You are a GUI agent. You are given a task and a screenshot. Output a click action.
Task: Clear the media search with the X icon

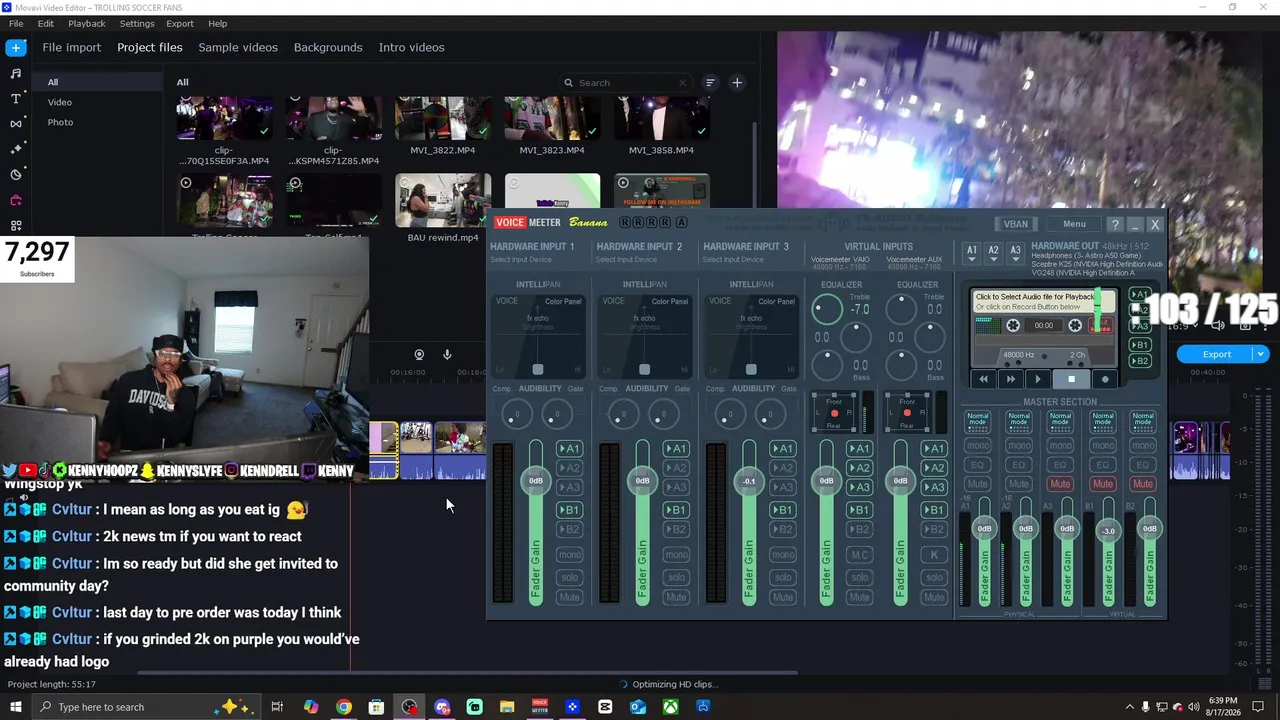point(683,83)
